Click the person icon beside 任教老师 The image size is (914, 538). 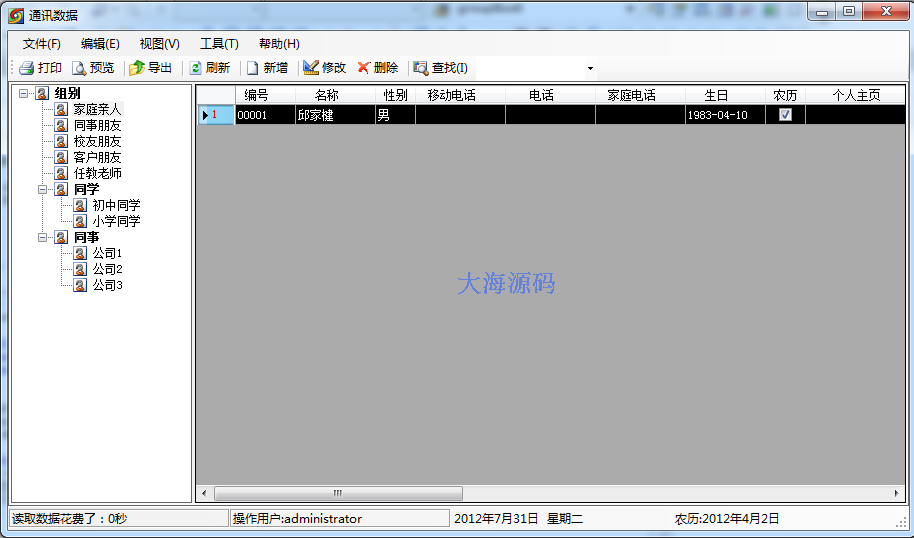tap(61, 173)
